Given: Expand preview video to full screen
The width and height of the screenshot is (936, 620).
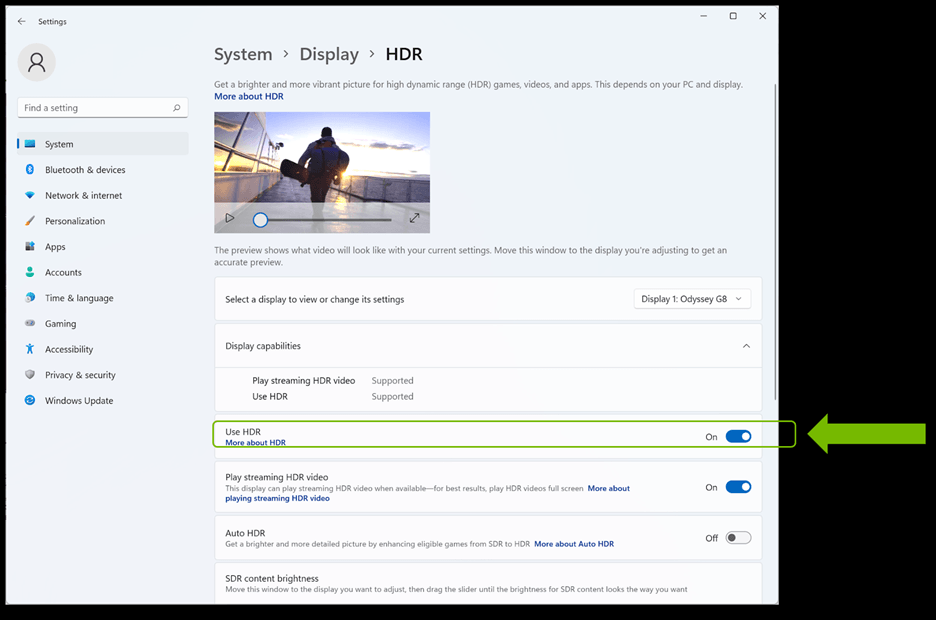Looking at the screenshot, I should [414, 218].
